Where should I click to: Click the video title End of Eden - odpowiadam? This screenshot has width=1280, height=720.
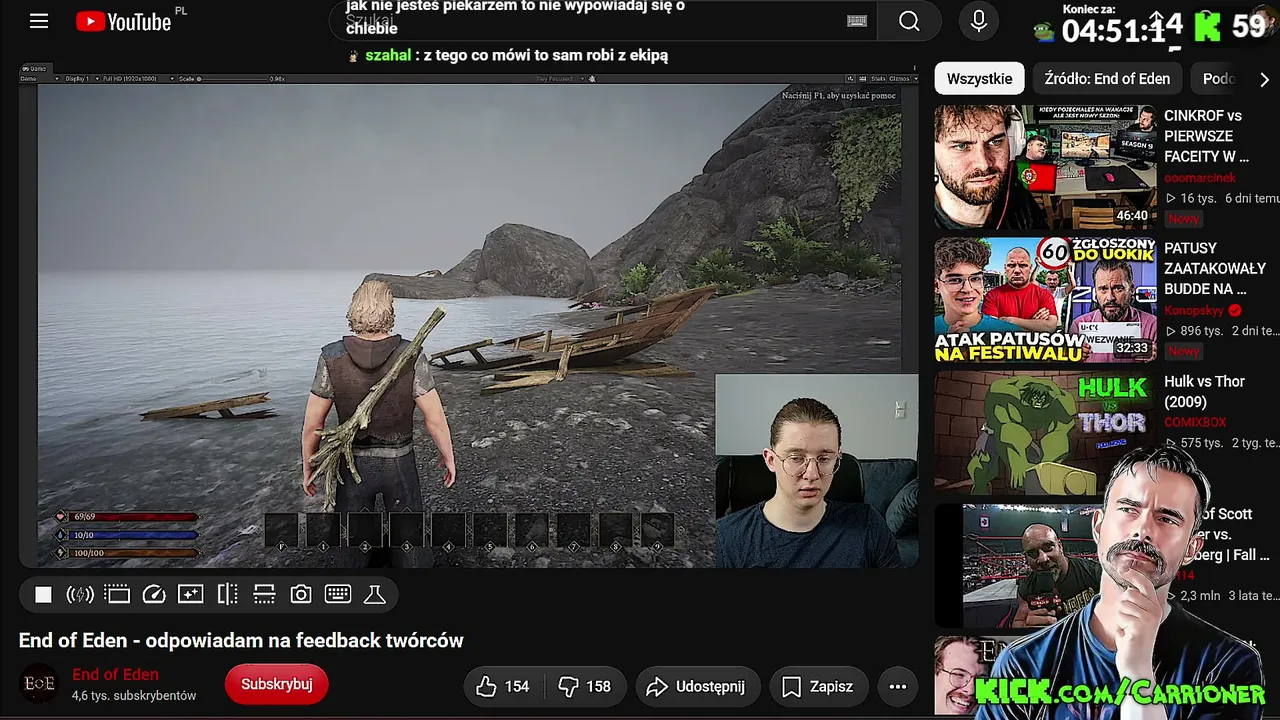[241, 641]
